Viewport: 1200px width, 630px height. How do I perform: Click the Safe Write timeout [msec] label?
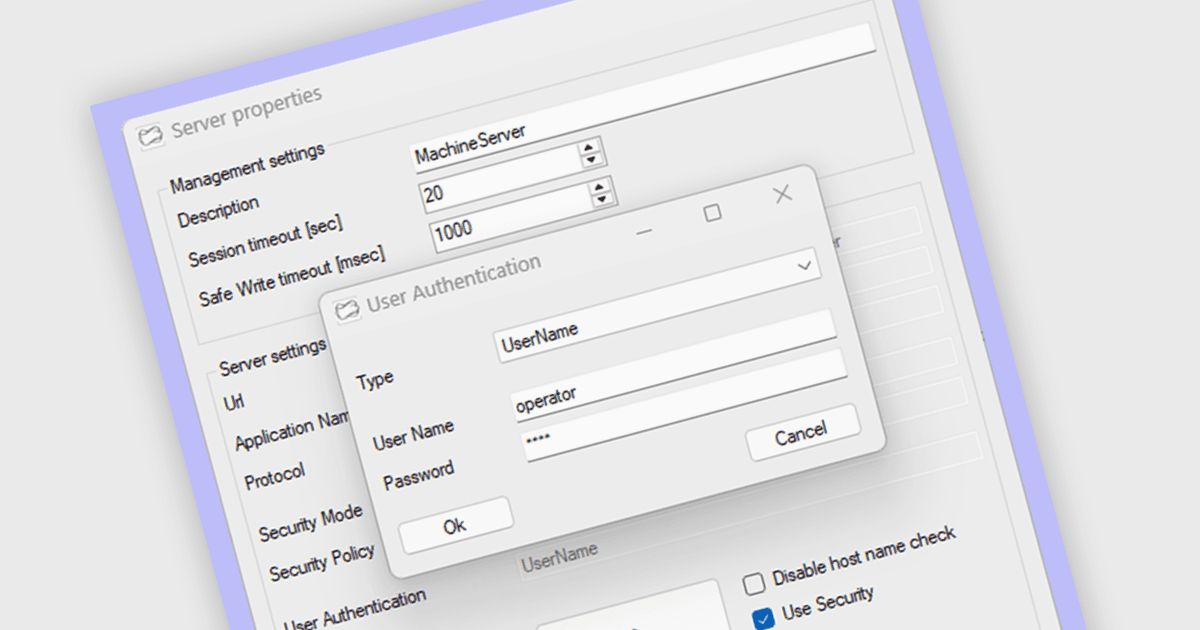click(x=291, y=279)
